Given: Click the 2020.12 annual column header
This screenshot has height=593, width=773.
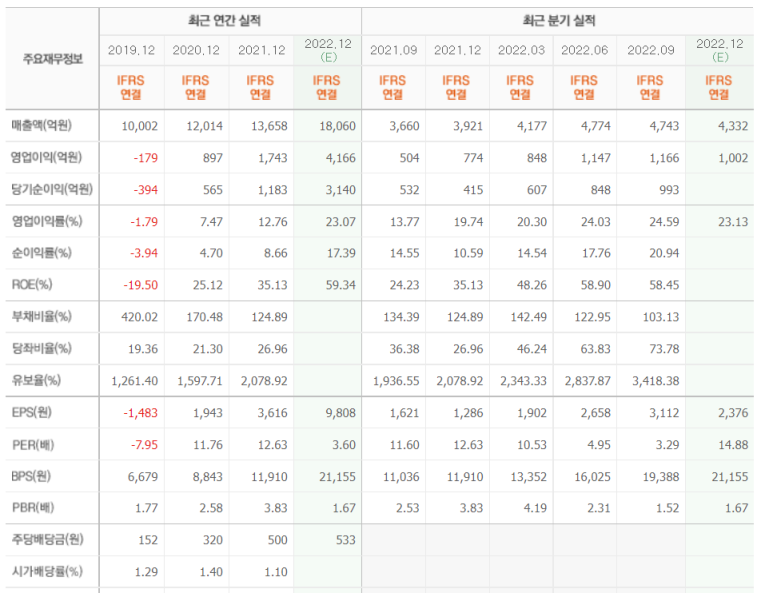Looking at the screenshot, I should (x=196, y=50).
